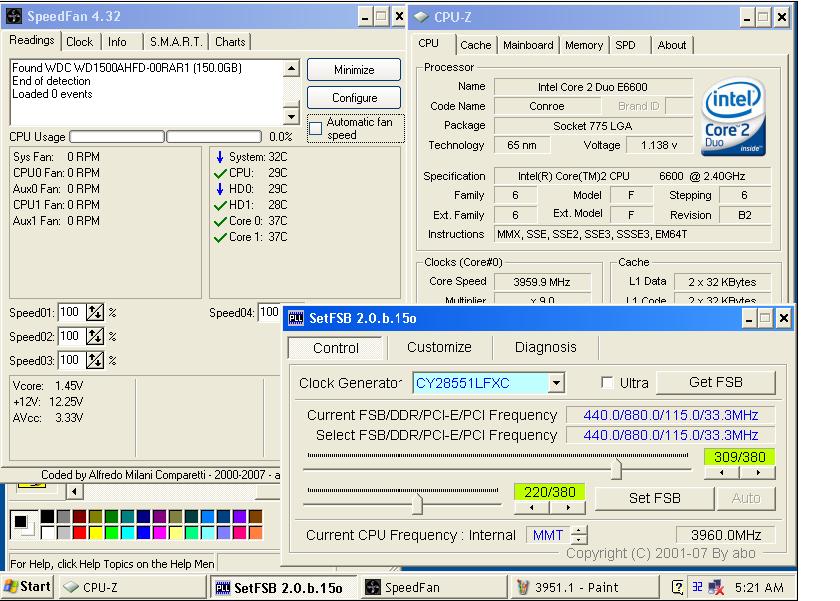The image size is (840, 601).
Task: Open the S.M.A.R.T. tab
Action: point(176,42)
